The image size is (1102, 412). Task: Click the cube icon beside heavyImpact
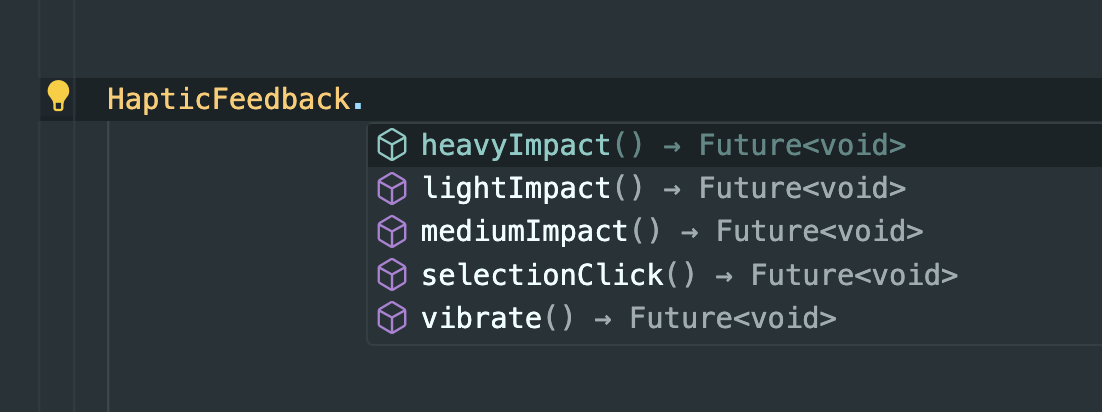392,146
